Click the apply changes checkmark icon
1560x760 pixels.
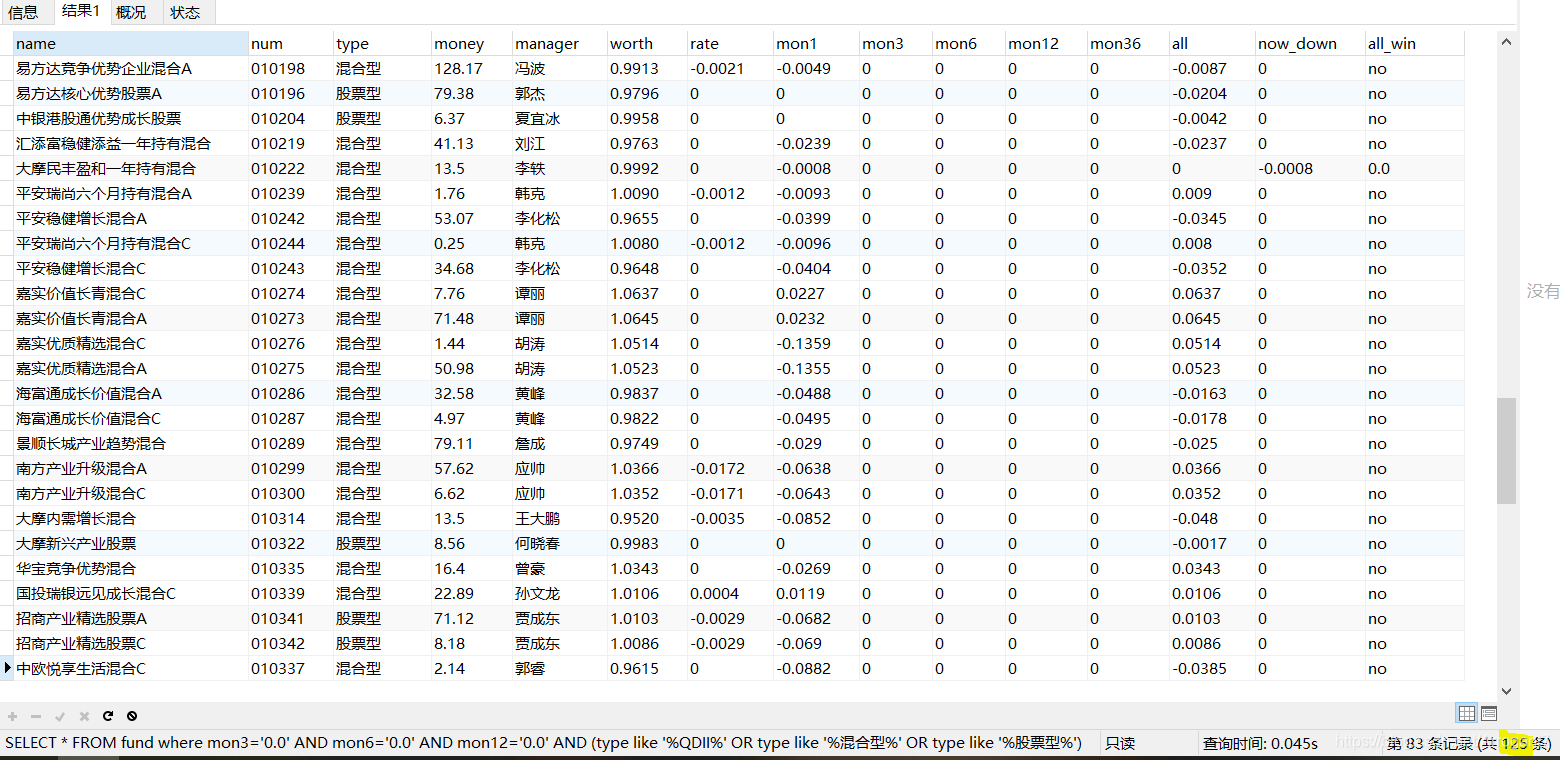point(60,716)
